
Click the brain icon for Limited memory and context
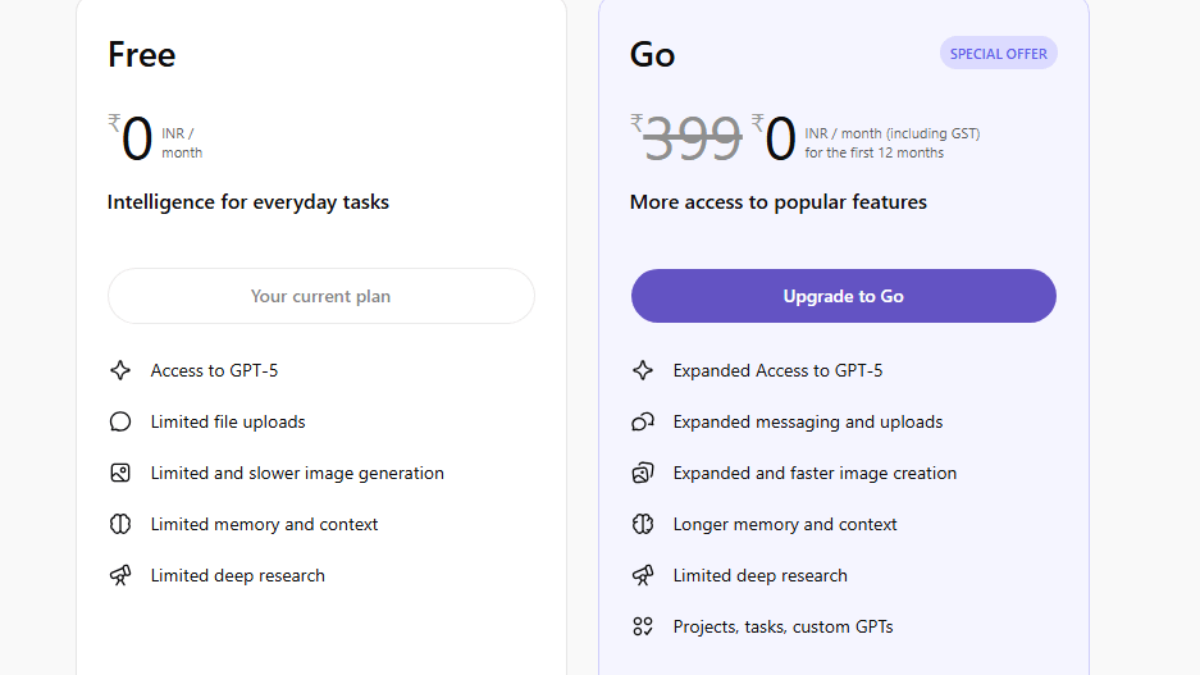[x=120, y=524]
